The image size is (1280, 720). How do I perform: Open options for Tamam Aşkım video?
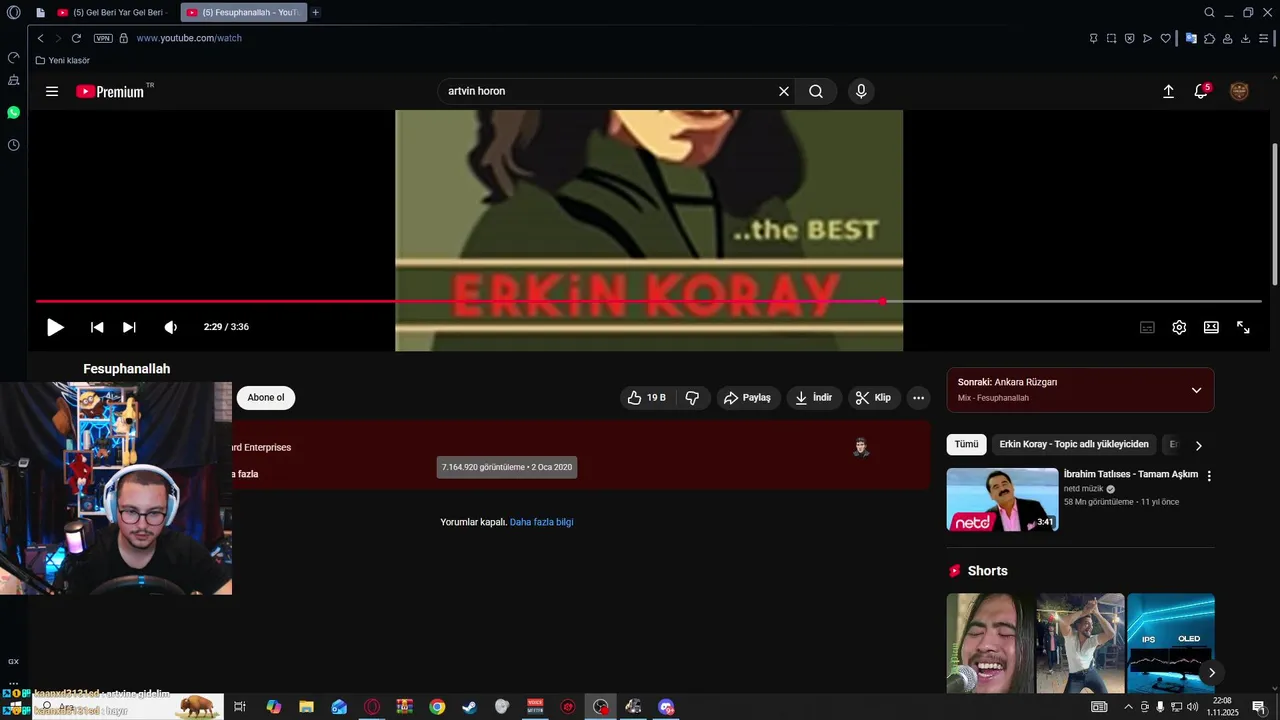point(1209,476)
